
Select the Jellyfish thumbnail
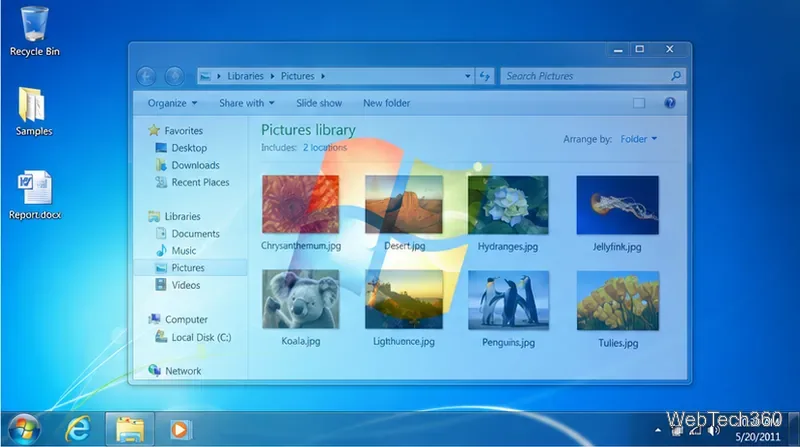click(x=617, y=205)
